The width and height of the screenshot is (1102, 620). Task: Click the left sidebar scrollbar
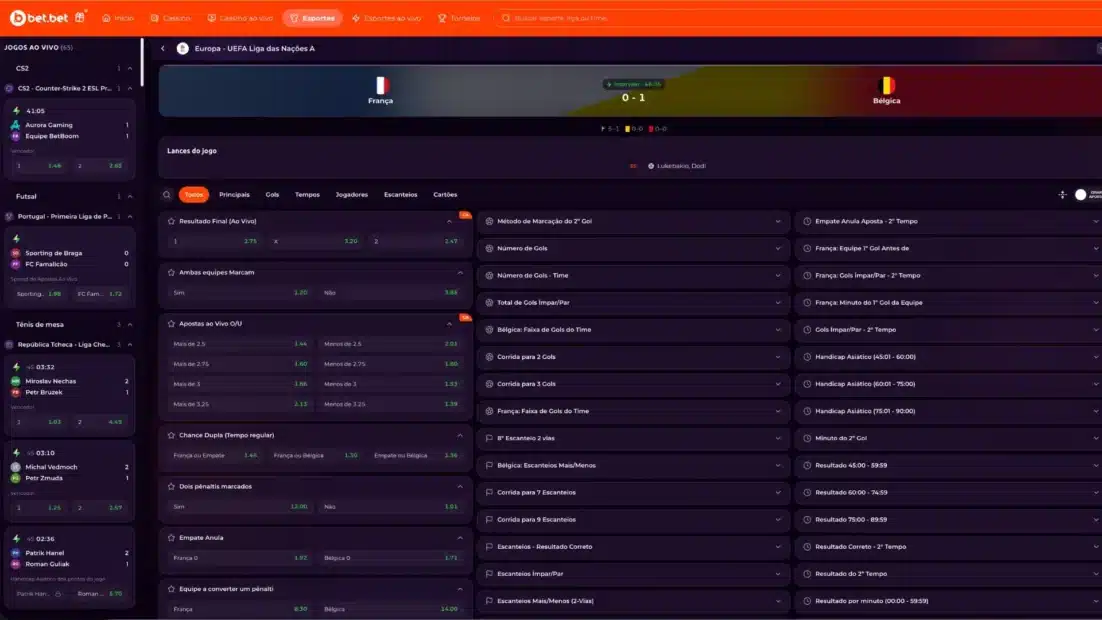142,63
